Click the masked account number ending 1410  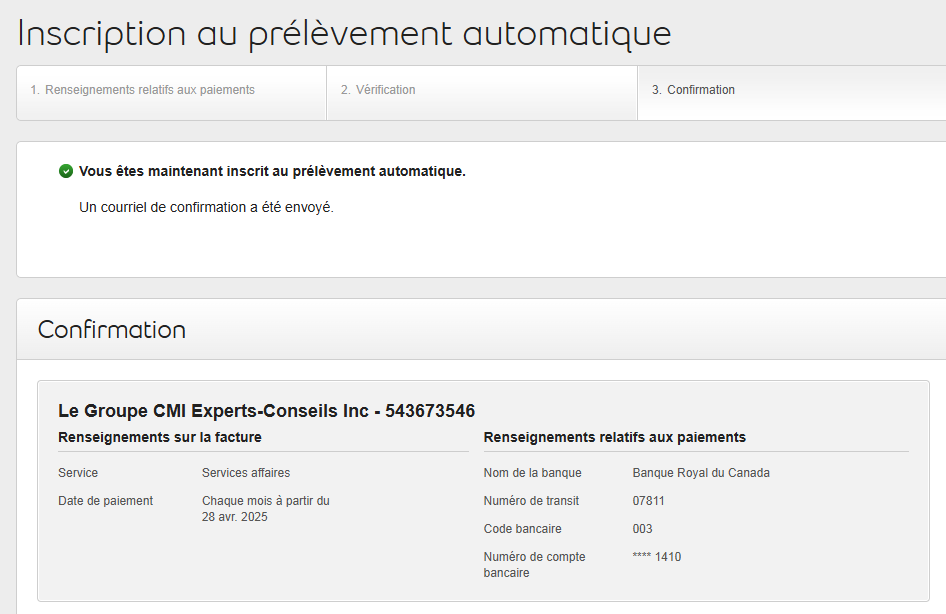657,557
